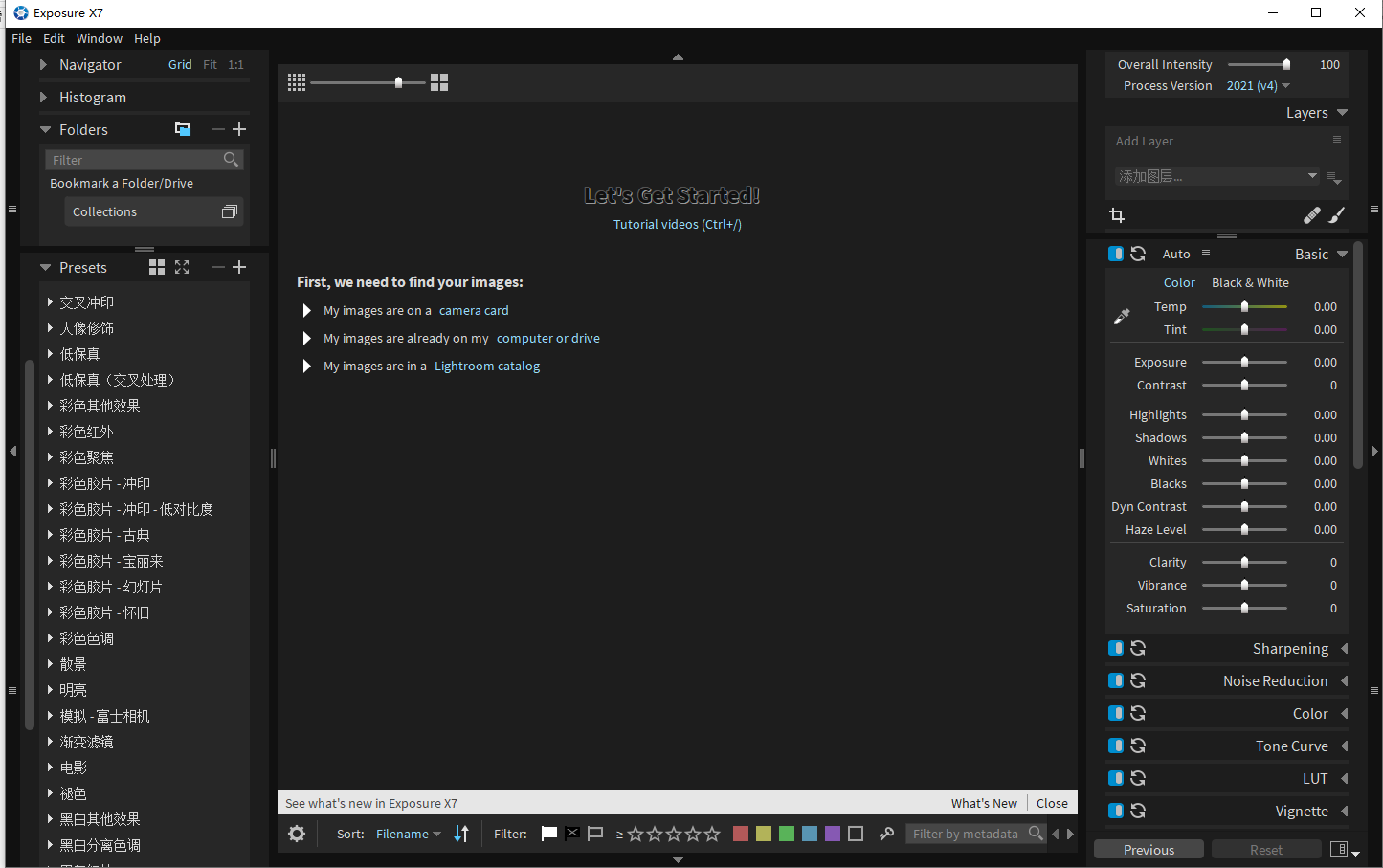Open the Sort Filename dropdown

[x=408, y=834]
